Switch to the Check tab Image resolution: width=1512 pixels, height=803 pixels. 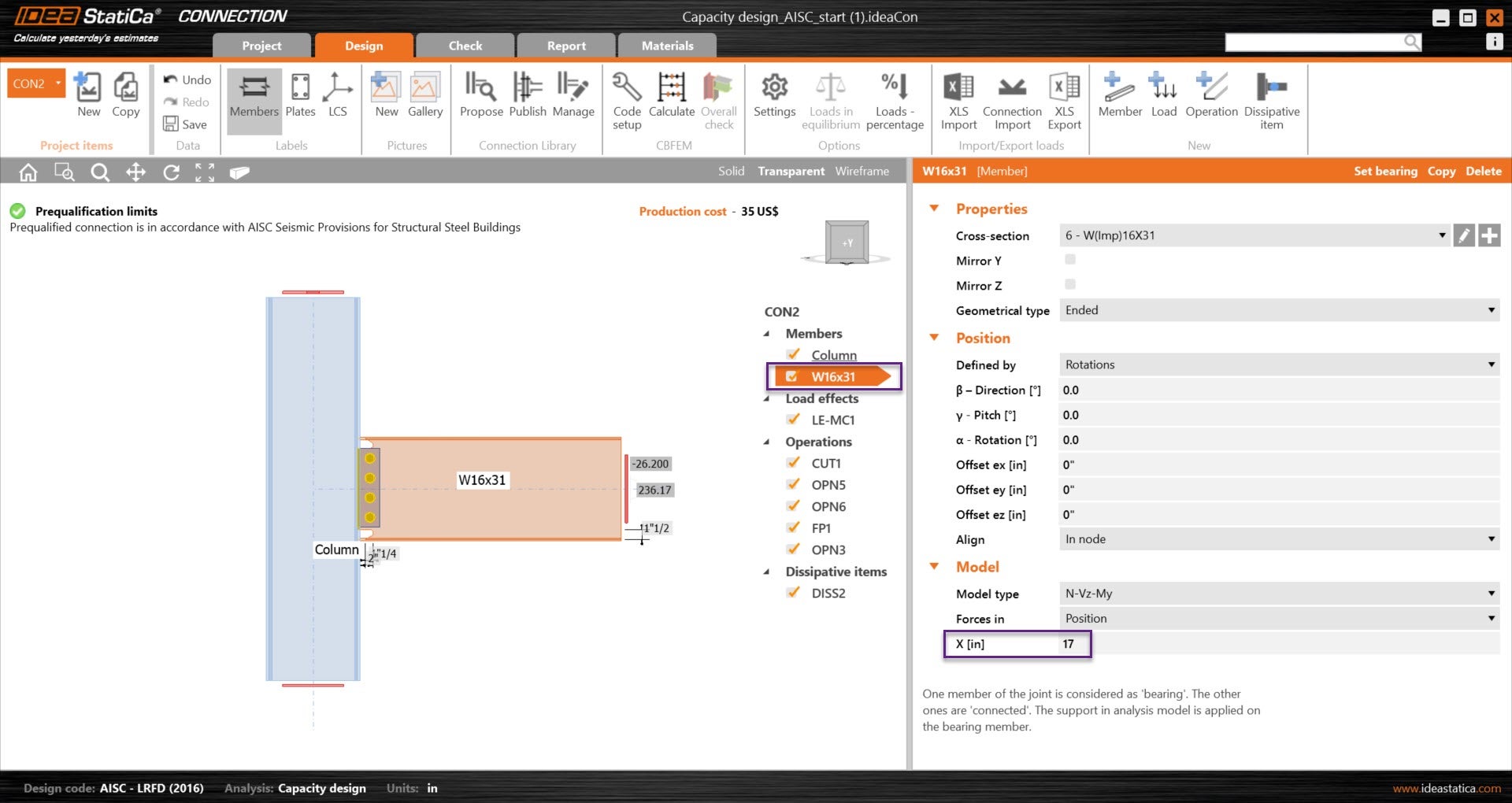[465, 45]
